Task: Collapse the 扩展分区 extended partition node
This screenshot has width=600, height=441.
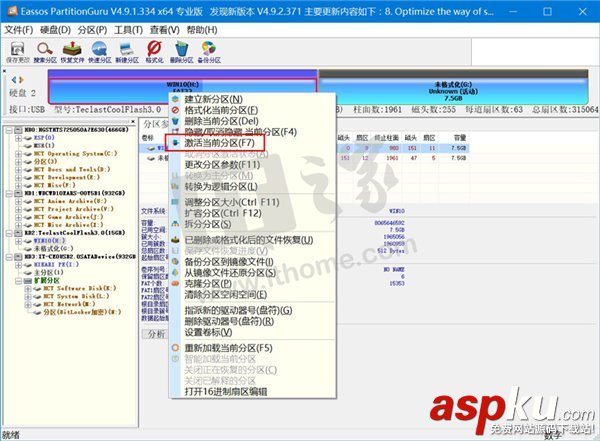Action: (x=18, y=281)
